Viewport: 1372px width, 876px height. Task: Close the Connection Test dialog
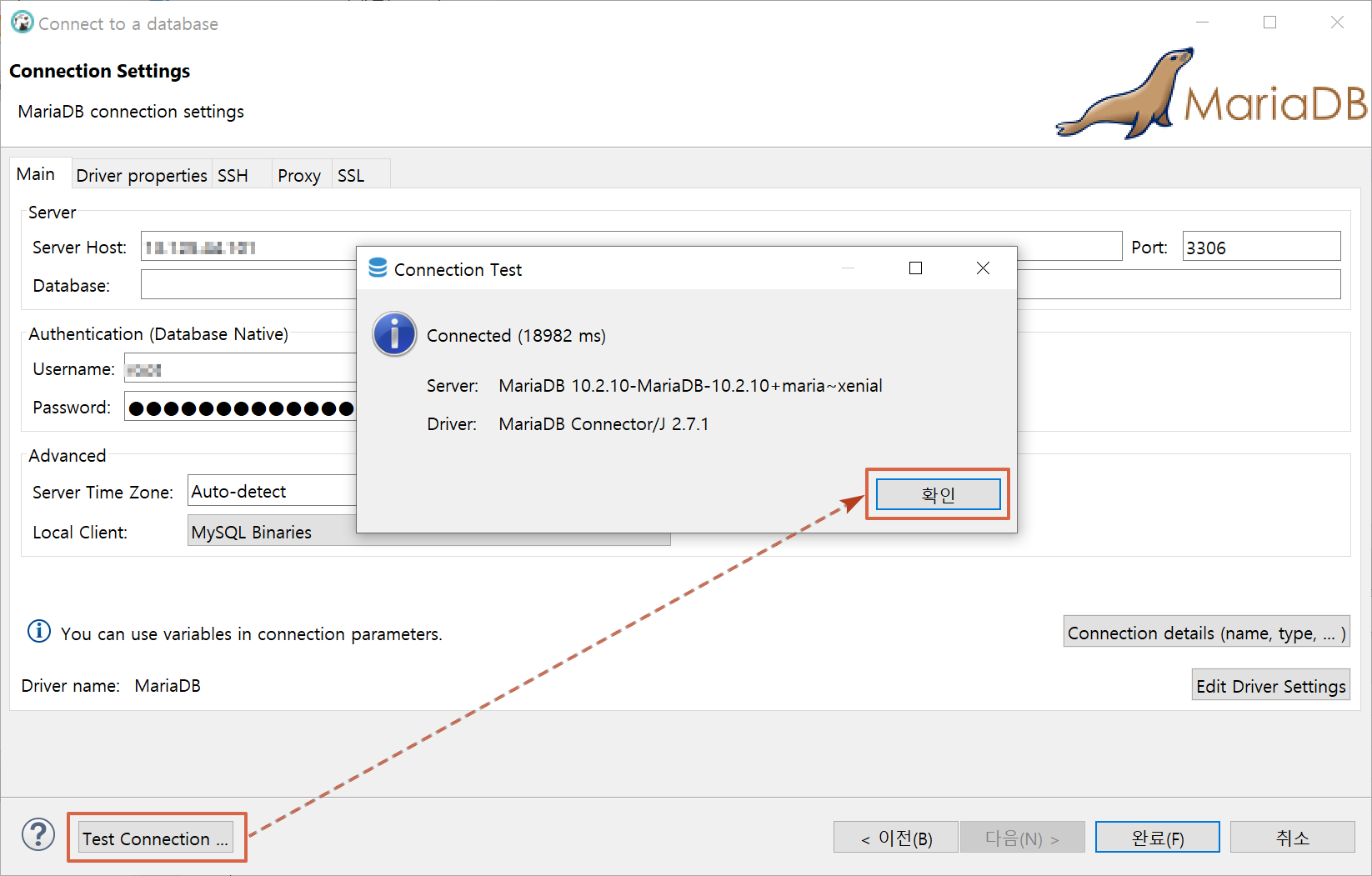984,268
